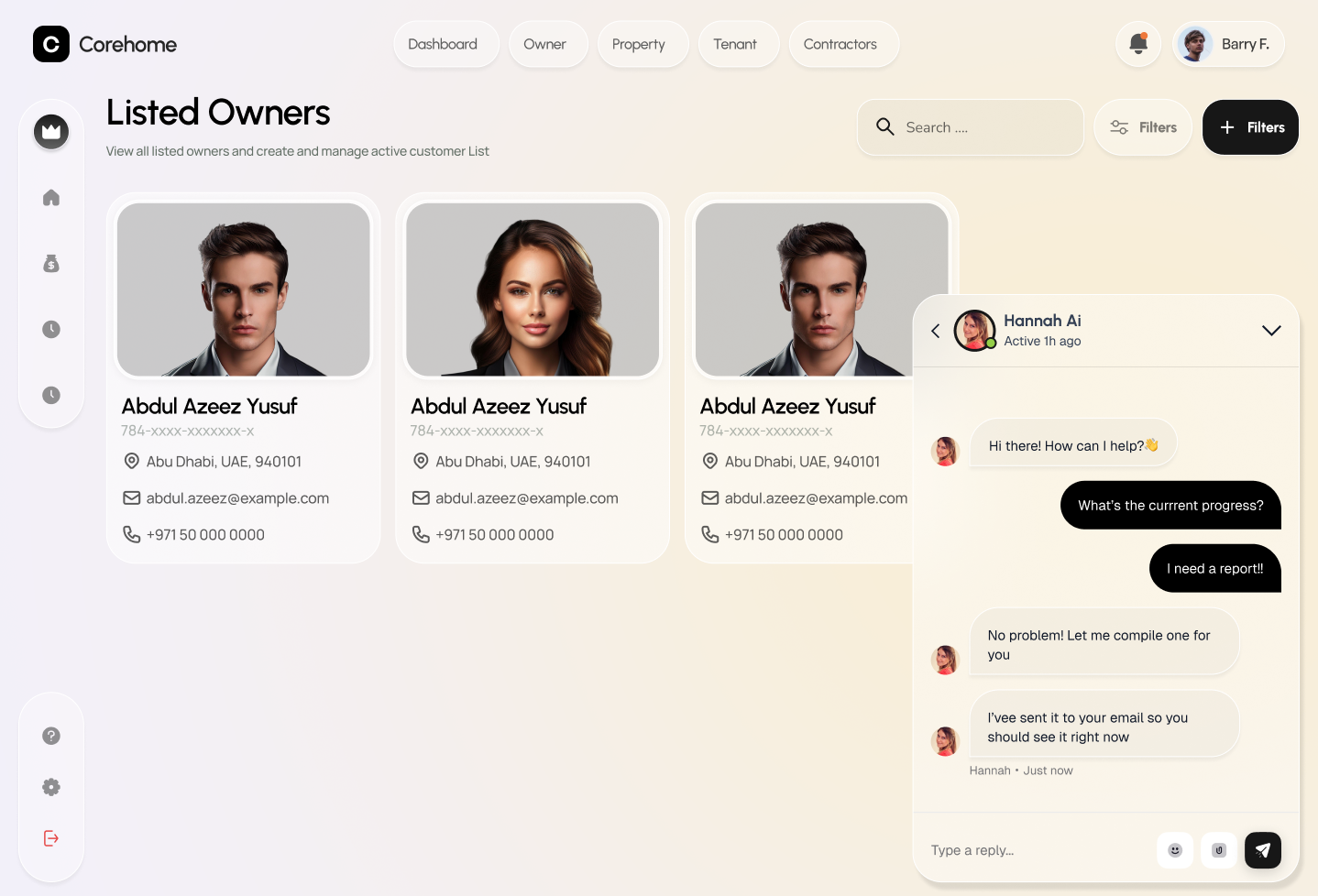Open the Barry F. profile menu
Viewport: 1318px width, 896px height.
(1228, 44)
